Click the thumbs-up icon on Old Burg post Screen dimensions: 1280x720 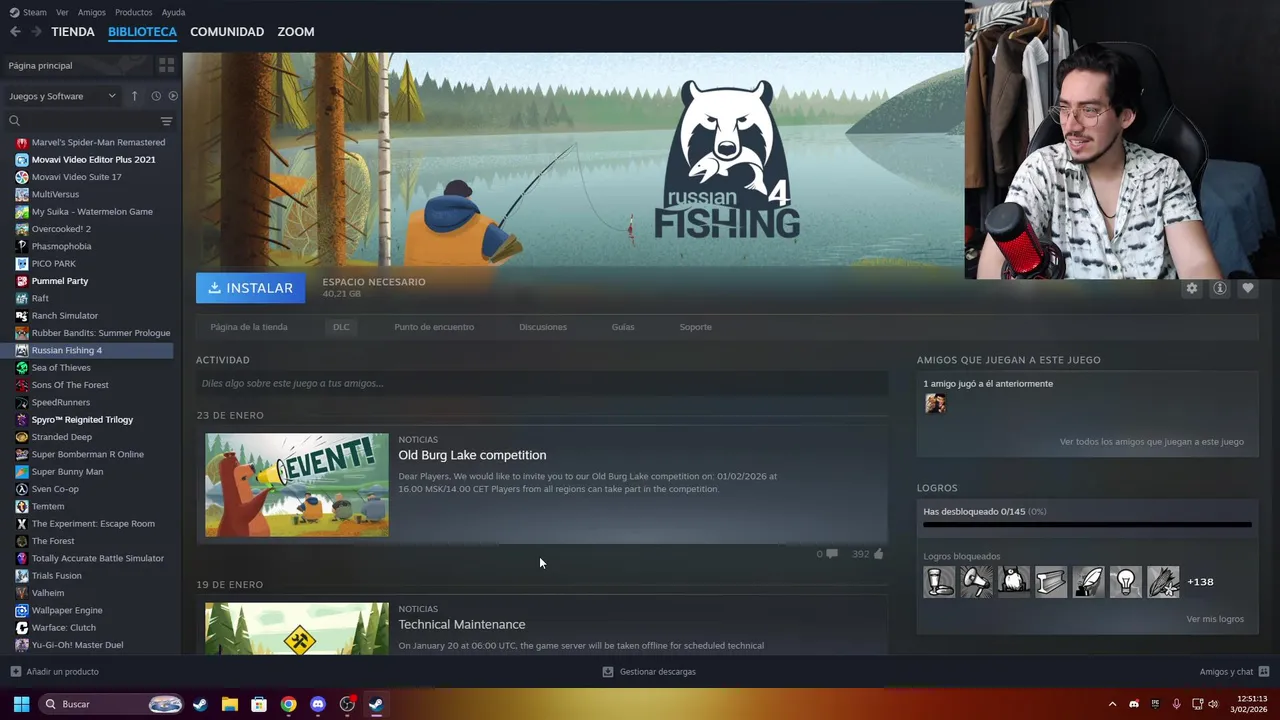(878, 553)
